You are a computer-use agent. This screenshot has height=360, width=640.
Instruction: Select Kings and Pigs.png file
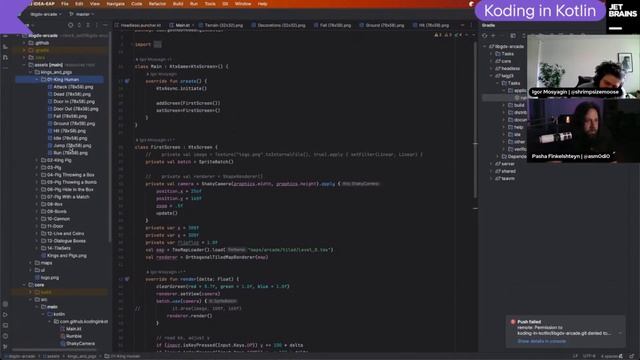coord(64,256)
